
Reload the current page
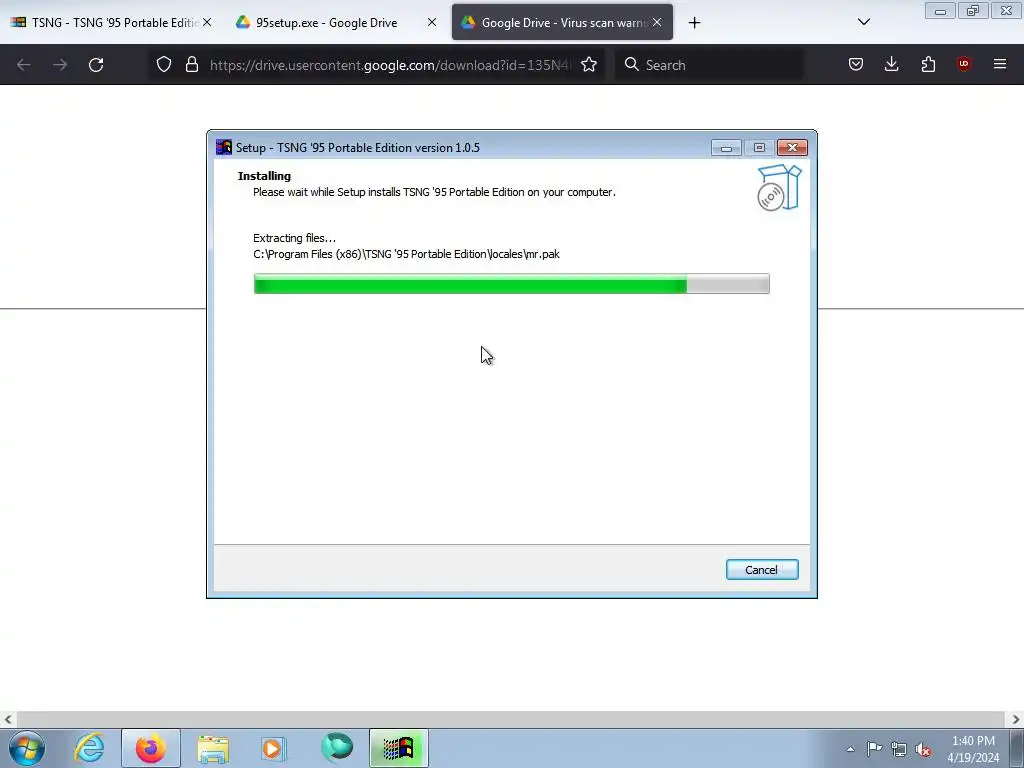point(96,65)
